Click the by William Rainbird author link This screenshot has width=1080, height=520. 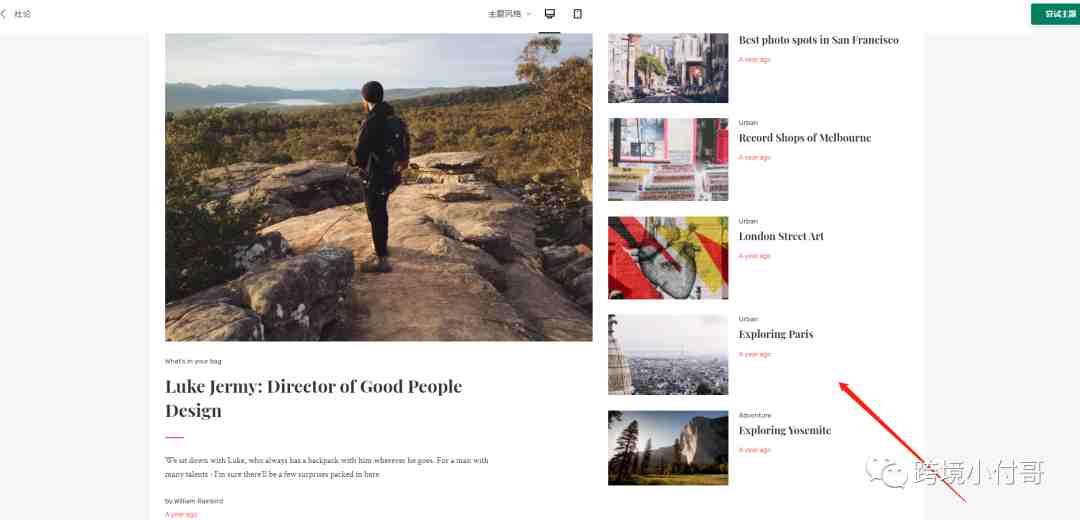pyautogui.click(x=194, y=501)
